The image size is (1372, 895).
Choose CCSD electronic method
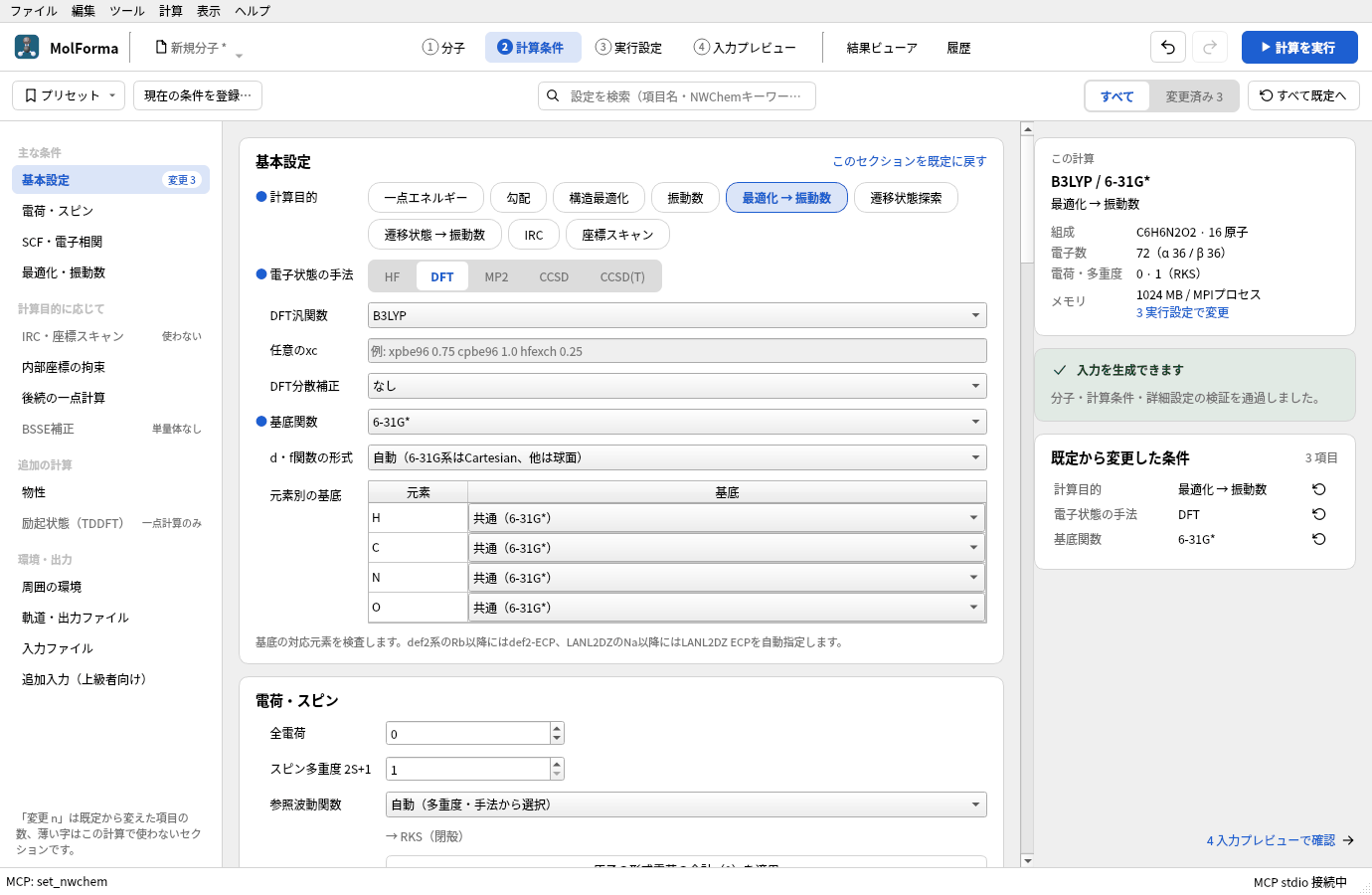[x=554, y=276]
